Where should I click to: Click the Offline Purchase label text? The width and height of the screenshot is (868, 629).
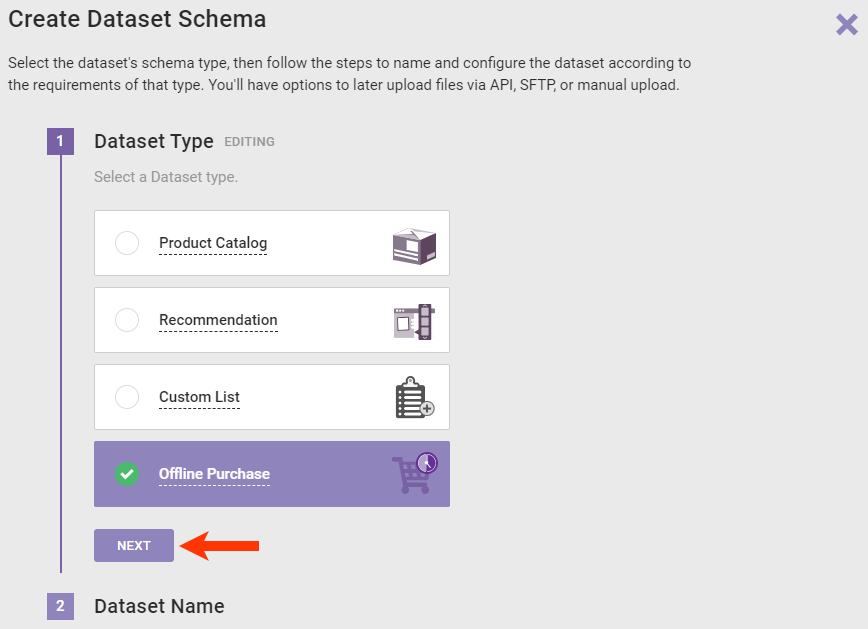click(x=214, y=474)
